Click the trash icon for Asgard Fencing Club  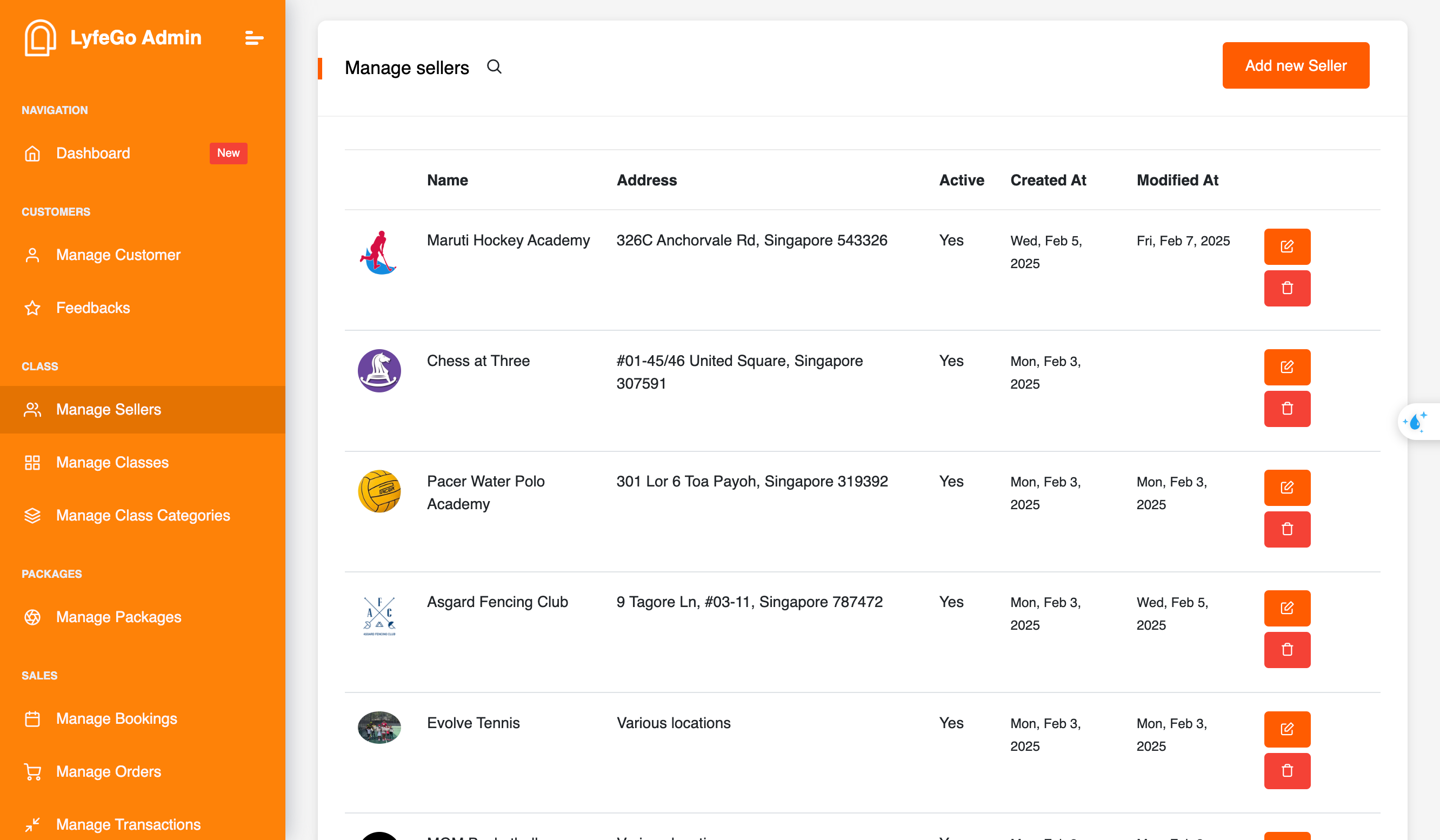click(1286, 650)
